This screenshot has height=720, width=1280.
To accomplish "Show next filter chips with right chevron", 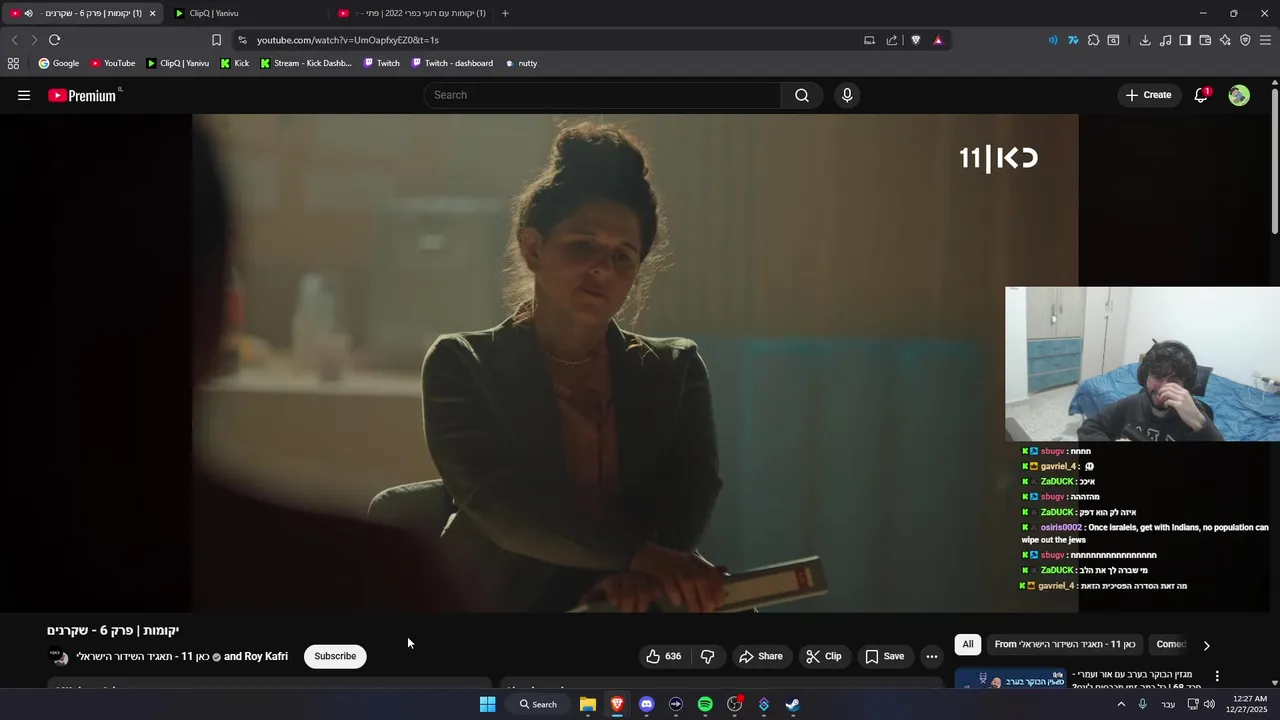I will (1206, 645).
